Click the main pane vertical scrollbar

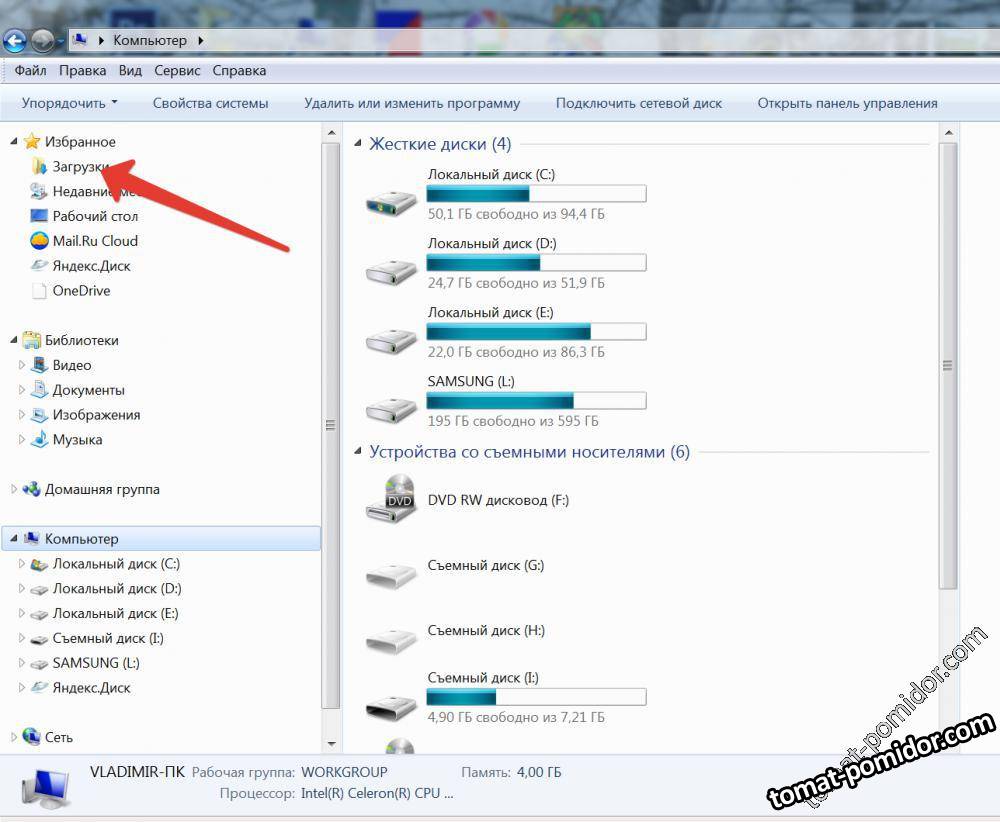point(947,366)
